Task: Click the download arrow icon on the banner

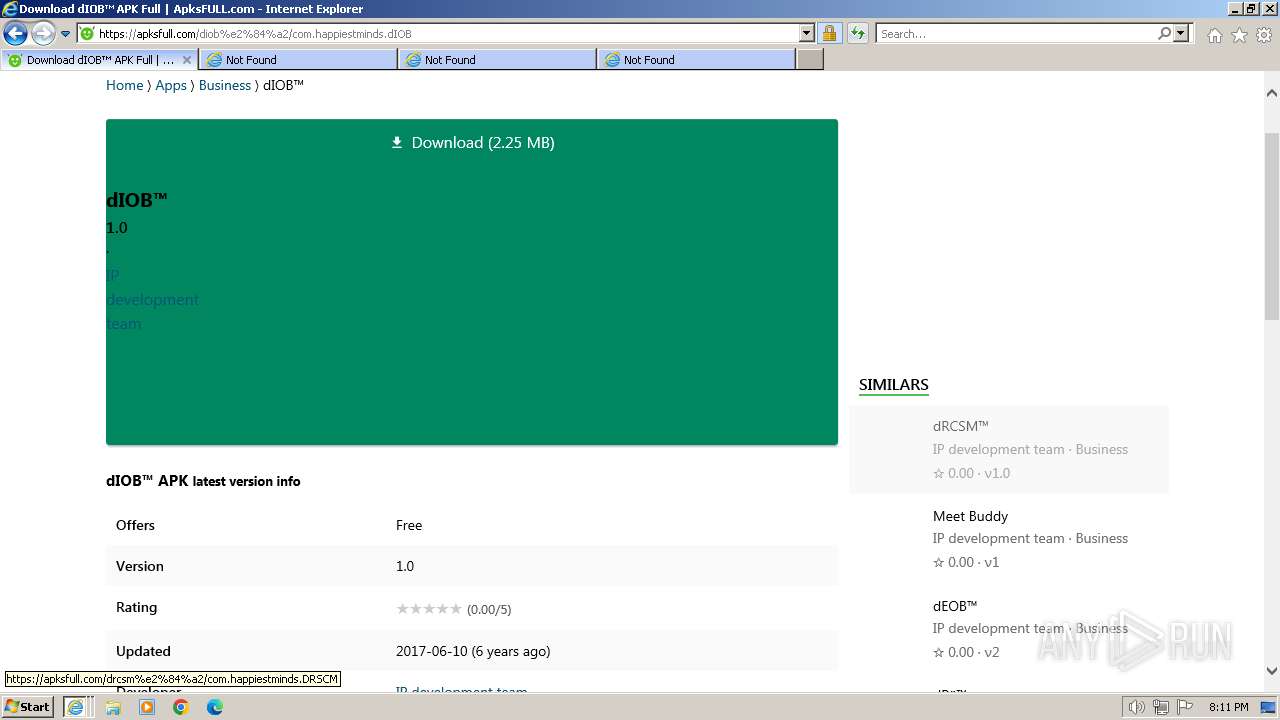Action: coord(397,143)
